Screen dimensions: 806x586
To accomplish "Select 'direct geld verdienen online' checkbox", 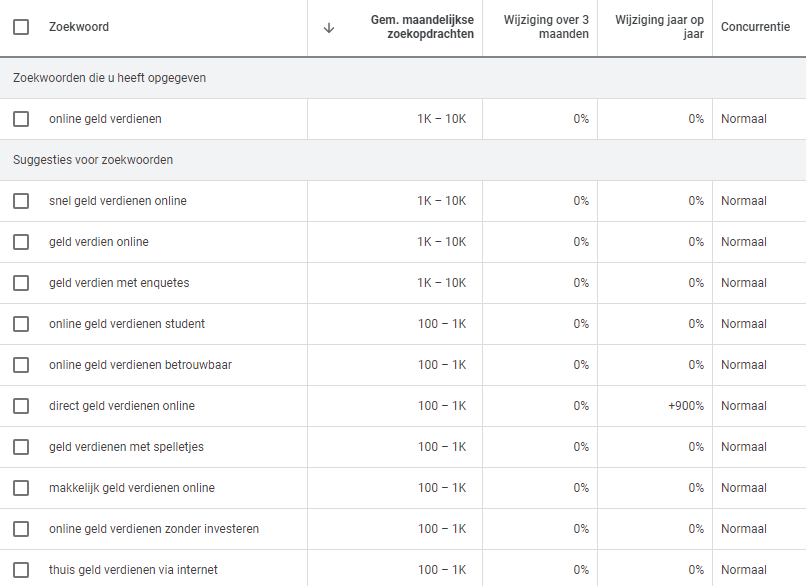I will point(21,406).
